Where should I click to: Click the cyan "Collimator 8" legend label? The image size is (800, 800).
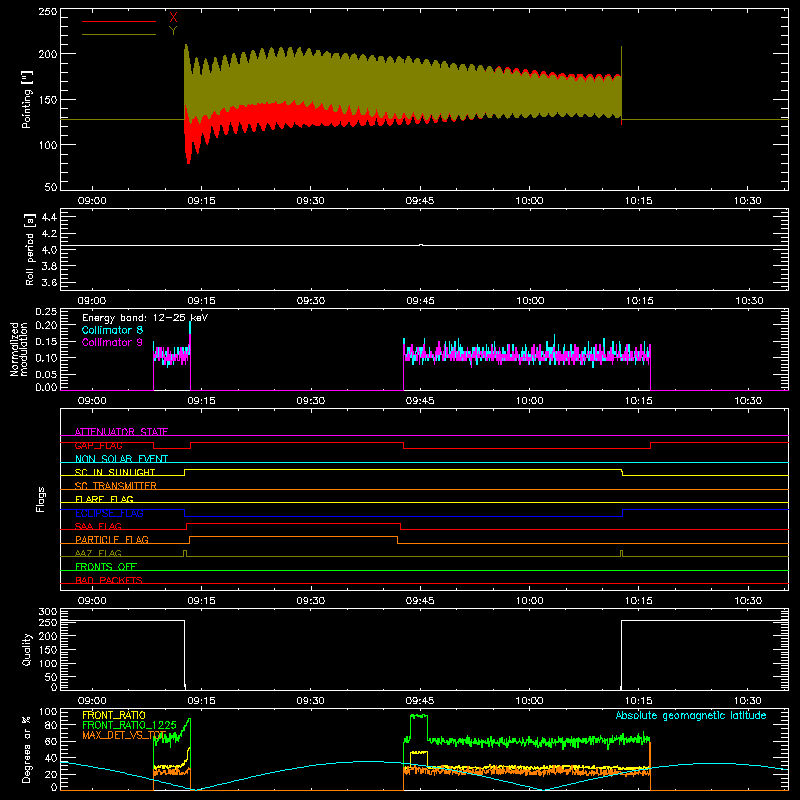(x=112, y=330)
